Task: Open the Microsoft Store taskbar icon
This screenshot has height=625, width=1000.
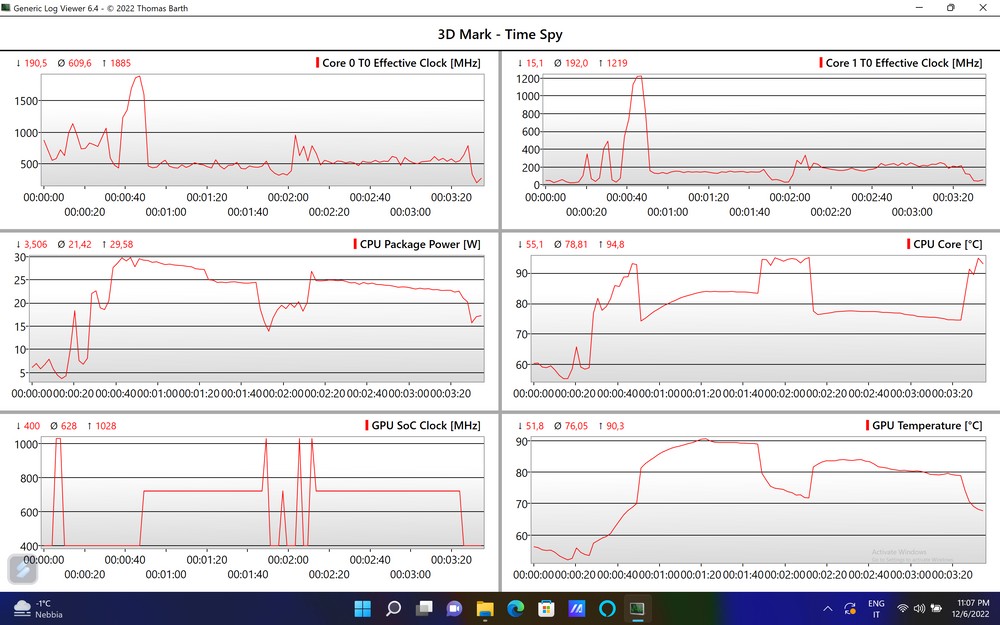Action: pyautogui.click(x=546, y=608)
